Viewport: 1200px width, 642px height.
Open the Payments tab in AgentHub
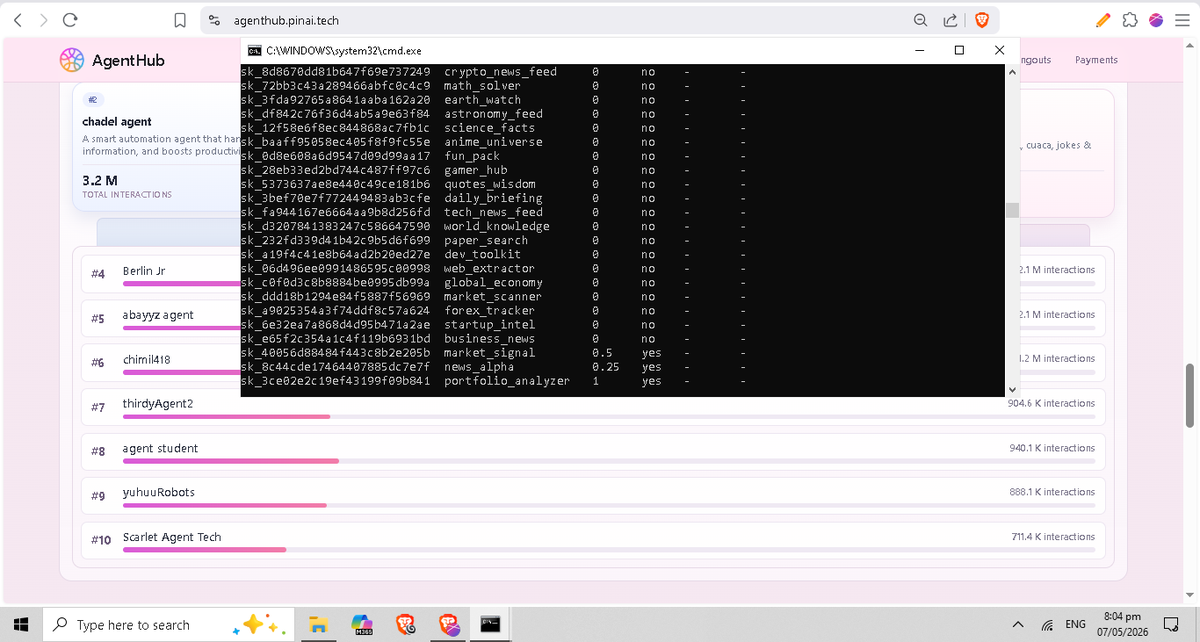point(1096,60)
